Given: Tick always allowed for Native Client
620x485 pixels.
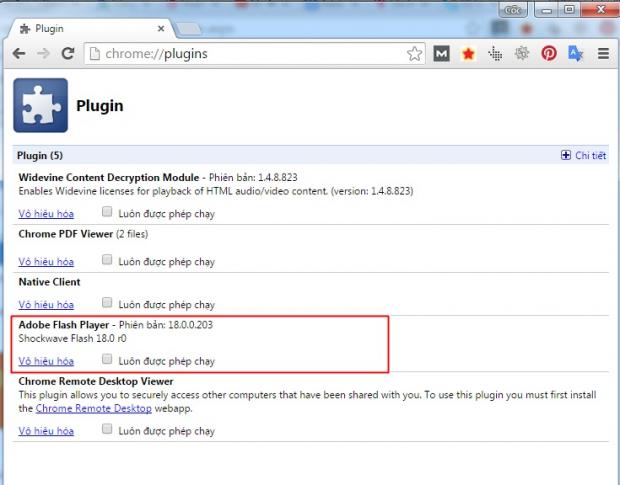Looking at the screenshot, I should tap(107, 304).
